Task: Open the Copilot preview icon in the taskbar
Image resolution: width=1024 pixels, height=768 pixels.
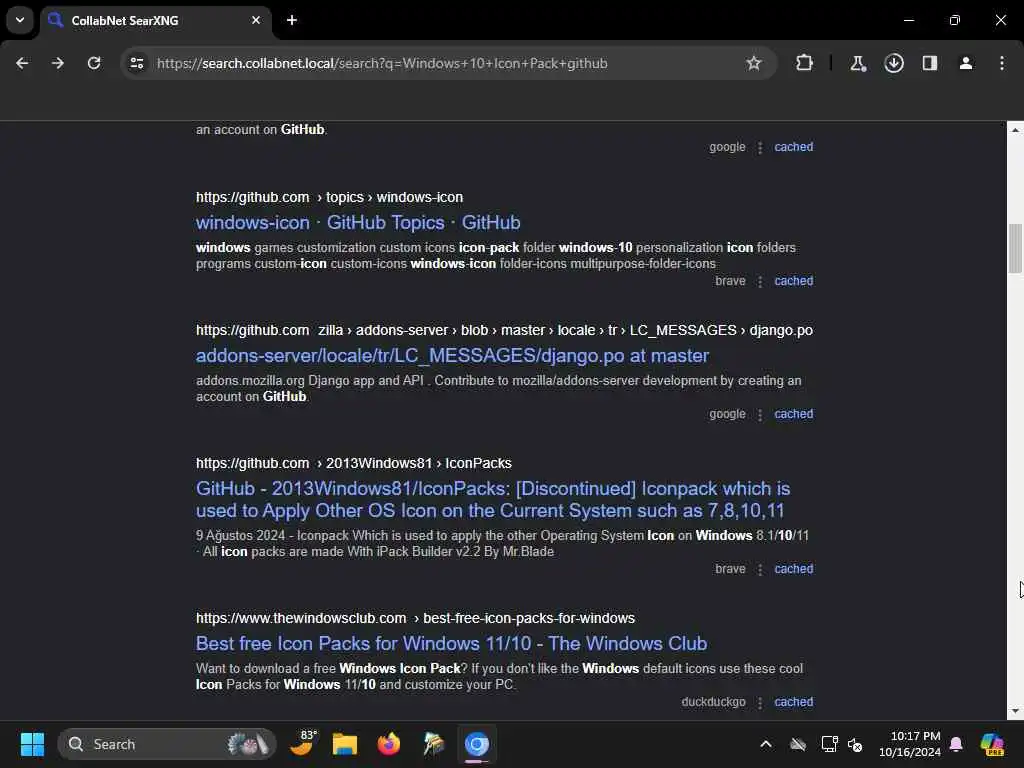Action: coord(992,744)
